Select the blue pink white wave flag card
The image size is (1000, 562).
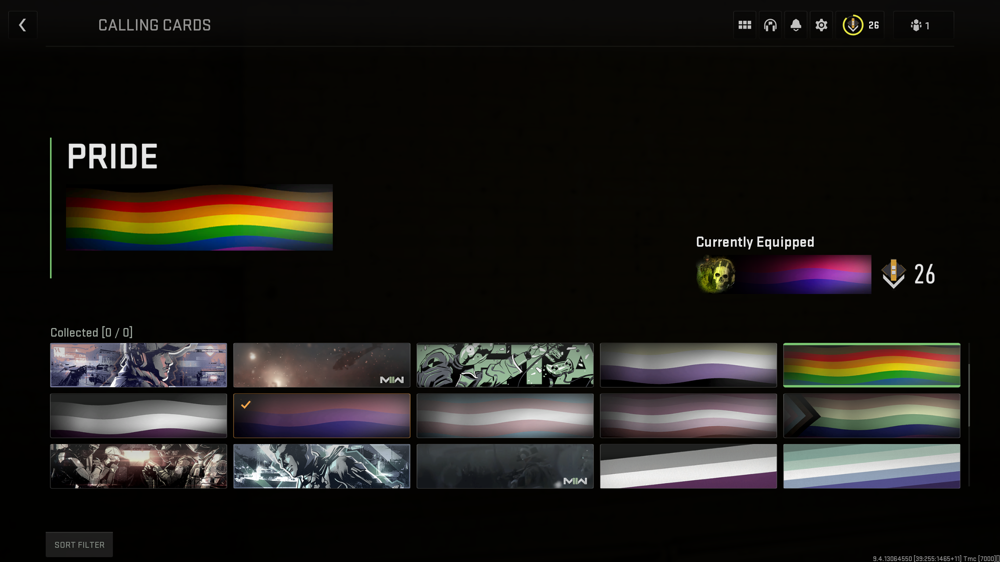(505, 415)
